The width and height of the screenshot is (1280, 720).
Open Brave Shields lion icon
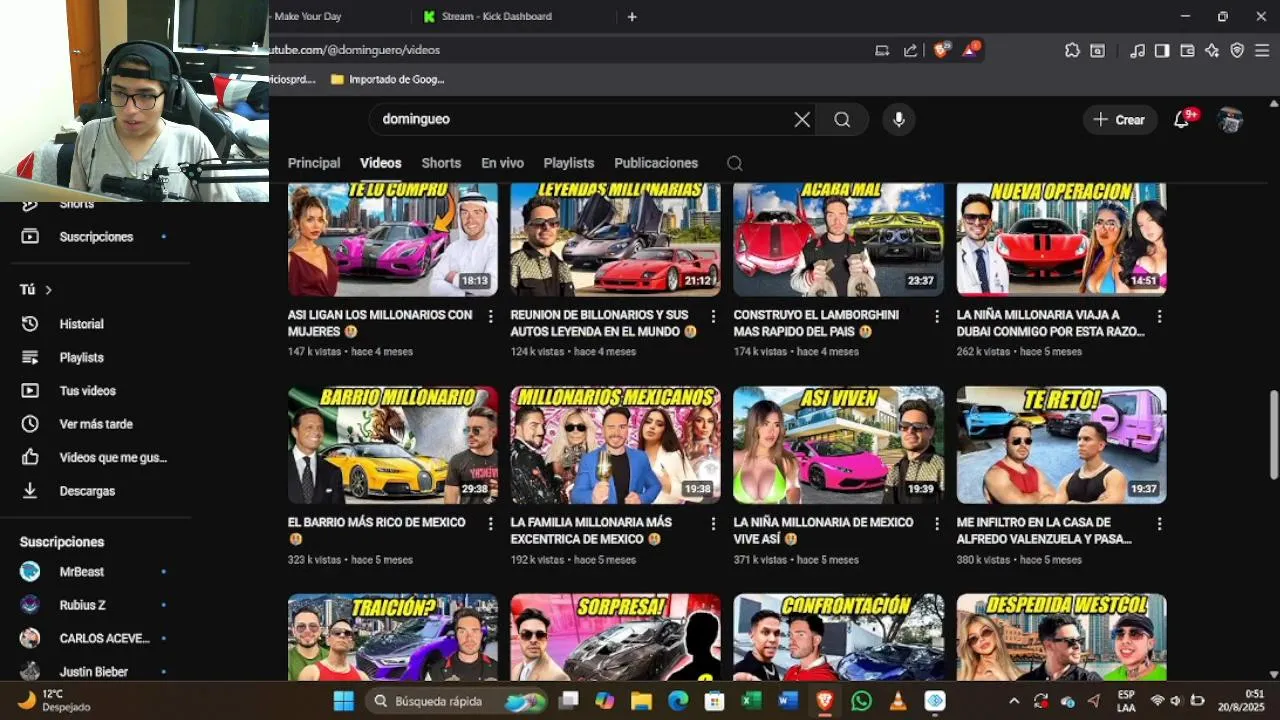tap(941, 50)
